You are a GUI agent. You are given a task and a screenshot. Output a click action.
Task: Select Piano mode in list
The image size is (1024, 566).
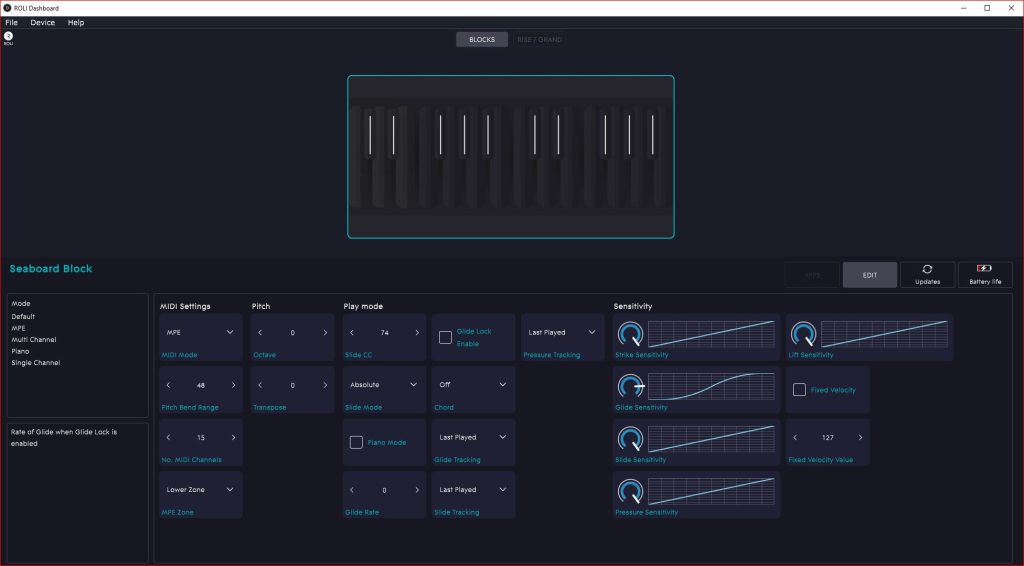point(20,351)
